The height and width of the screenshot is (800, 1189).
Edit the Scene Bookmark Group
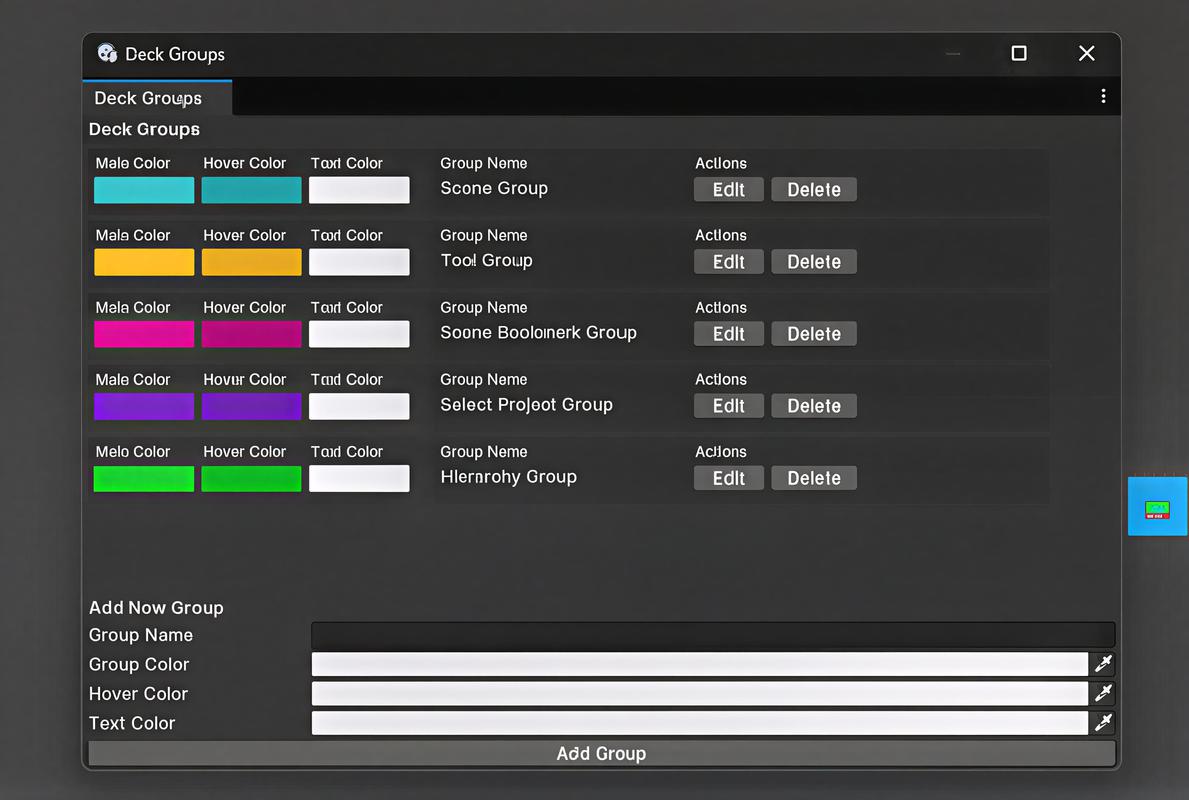728,333
